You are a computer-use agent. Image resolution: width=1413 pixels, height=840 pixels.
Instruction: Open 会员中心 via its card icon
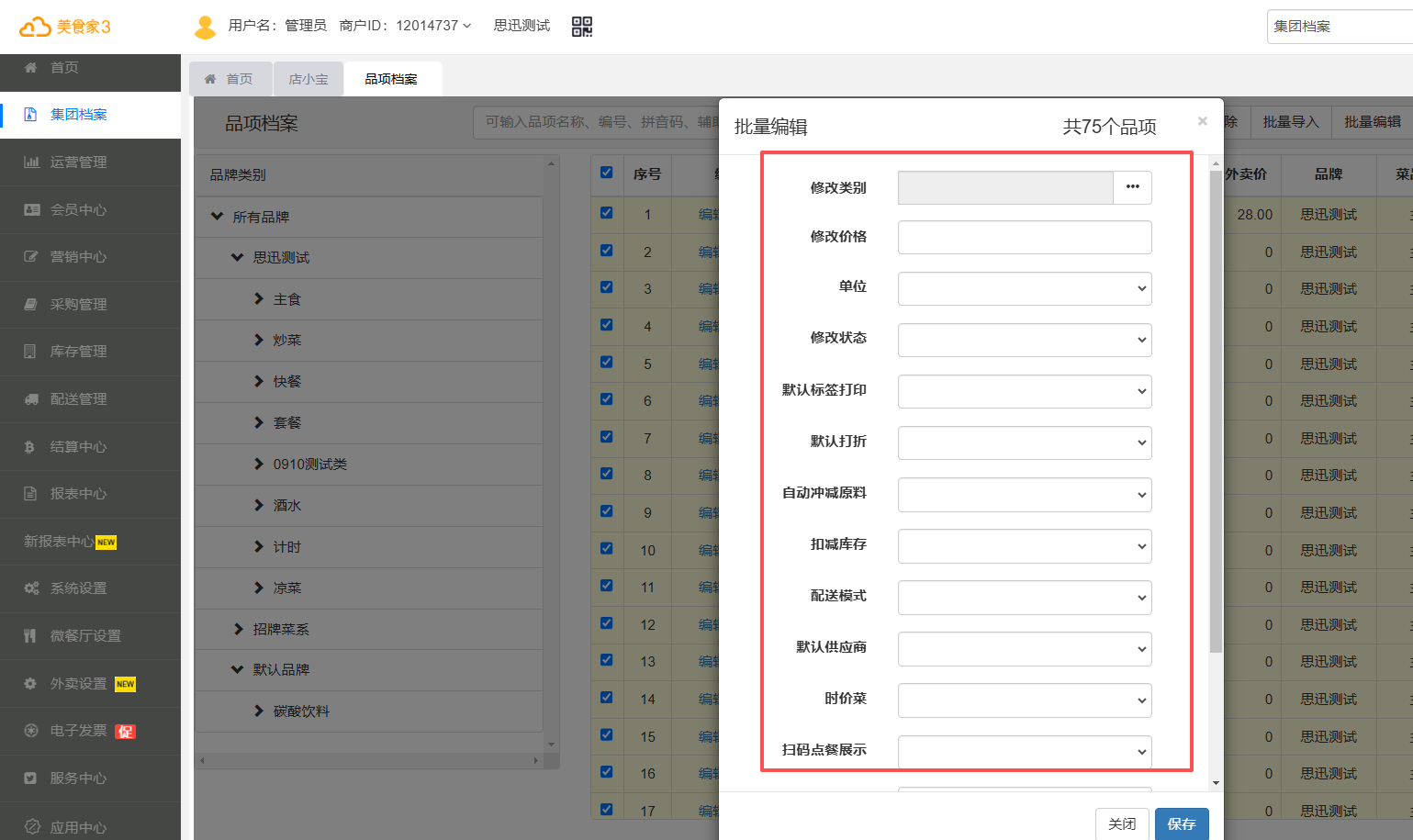(x=31, y=209)
